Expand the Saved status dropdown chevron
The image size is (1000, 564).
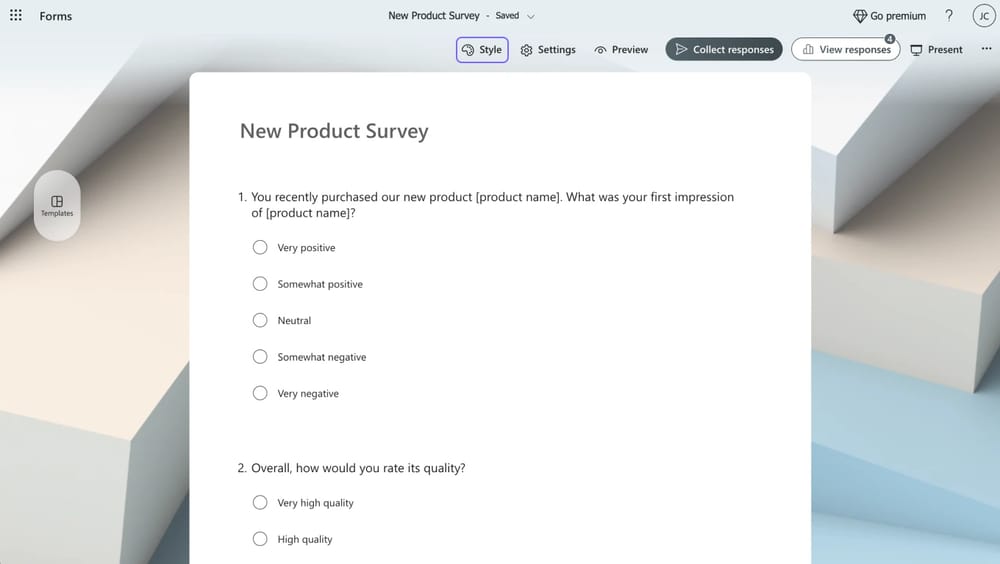tap(531, 16)
